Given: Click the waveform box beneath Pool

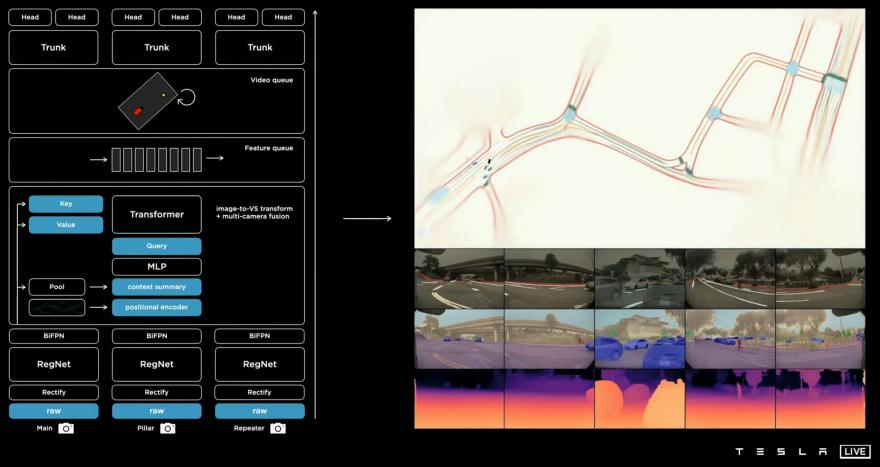Looking at the screenshot, I should click(x=57, y=307).
